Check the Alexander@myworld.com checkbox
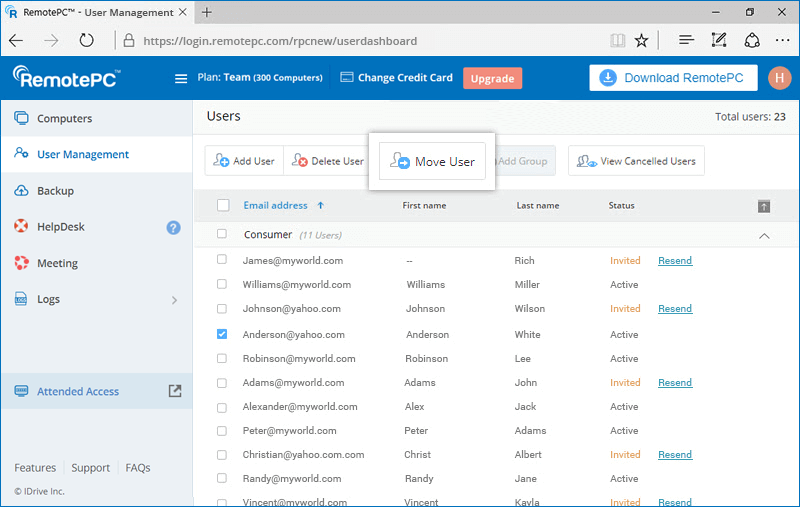Viewport: 800px width, 507px height. point(222,407)
